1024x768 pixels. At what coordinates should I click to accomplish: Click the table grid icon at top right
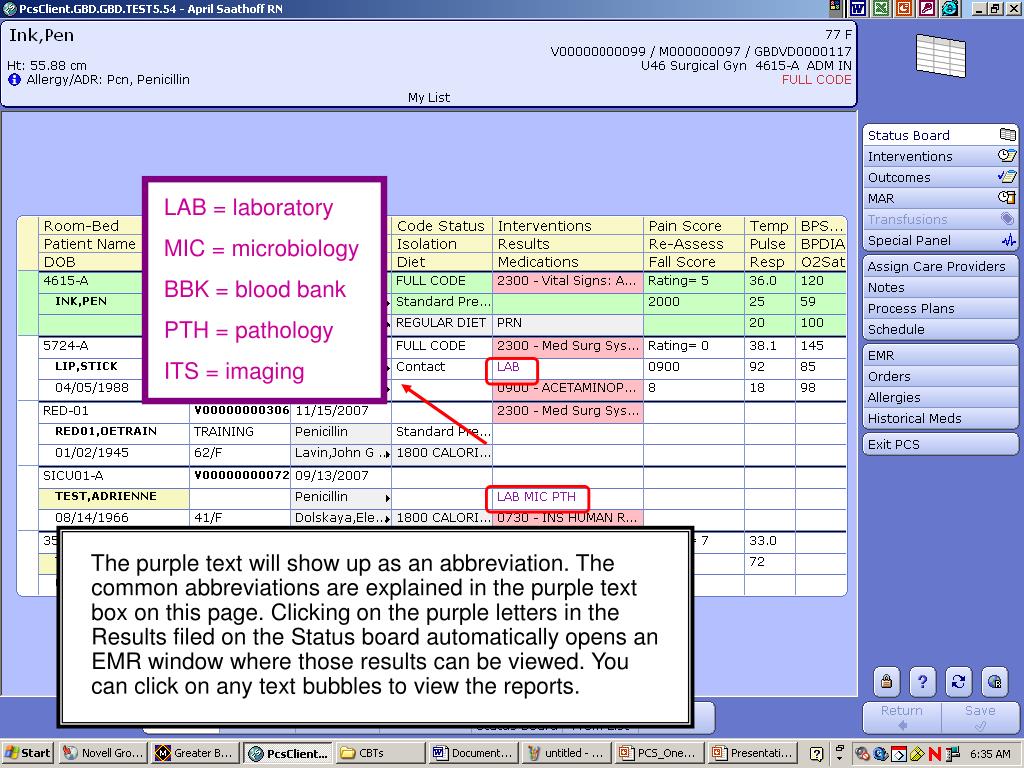pyautogui.click(x=940, y=56)
